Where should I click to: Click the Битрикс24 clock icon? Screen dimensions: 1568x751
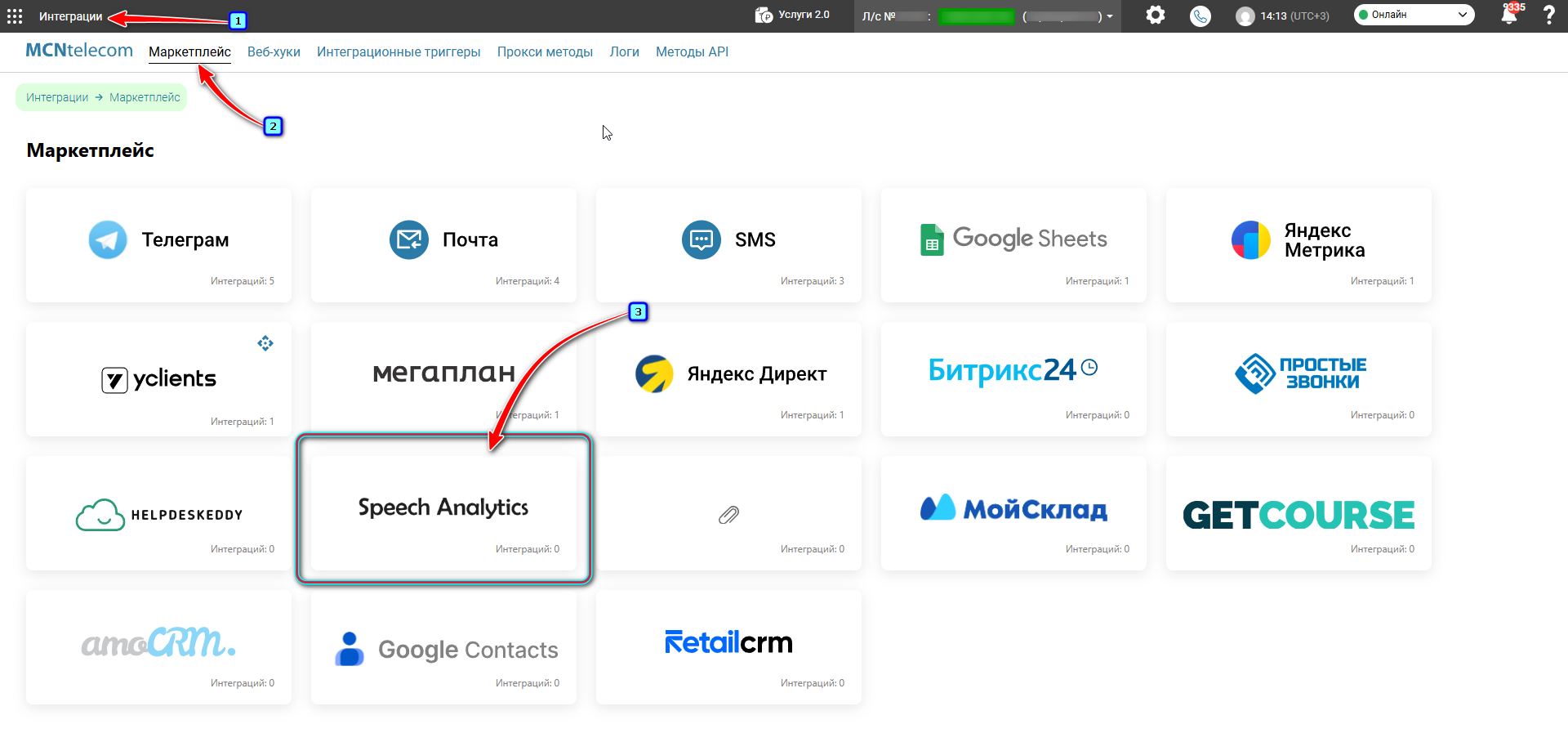pos(1089,368)
